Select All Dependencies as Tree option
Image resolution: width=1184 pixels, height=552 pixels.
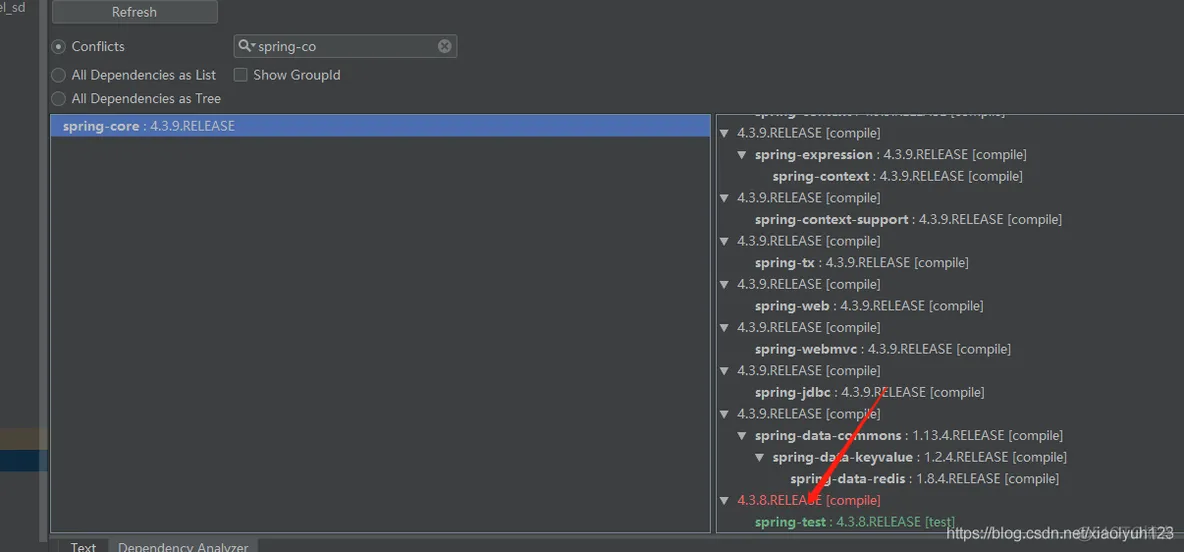pos(58,98)
